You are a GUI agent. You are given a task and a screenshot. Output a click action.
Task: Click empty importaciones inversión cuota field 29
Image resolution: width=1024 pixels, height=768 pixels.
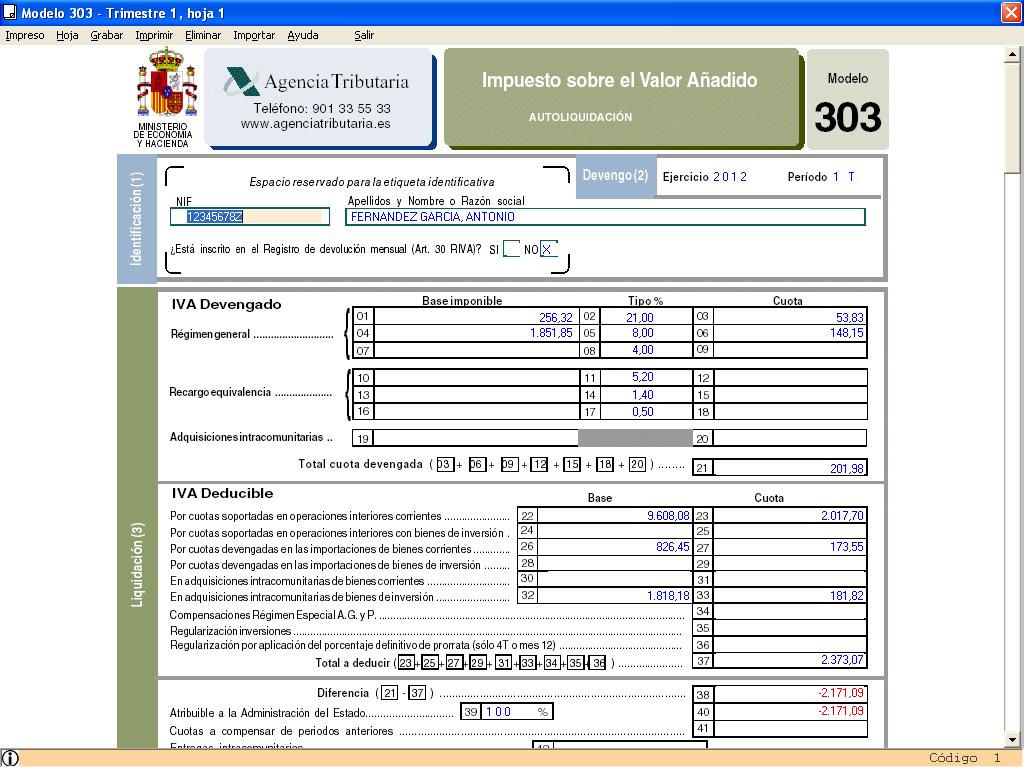coord(790,563)
